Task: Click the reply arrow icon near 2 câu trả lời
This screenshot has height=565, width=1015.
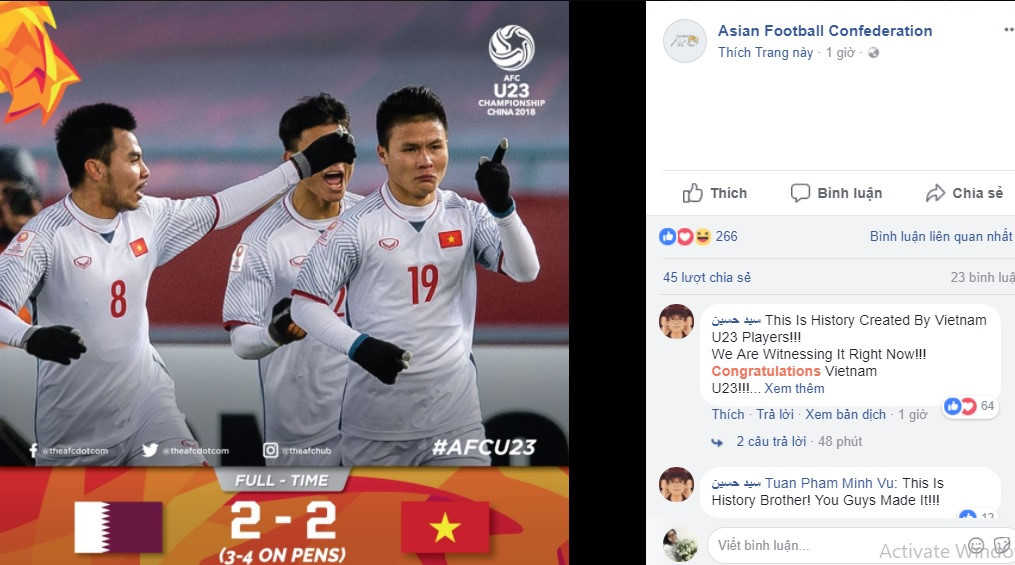Action: point(717,442)
